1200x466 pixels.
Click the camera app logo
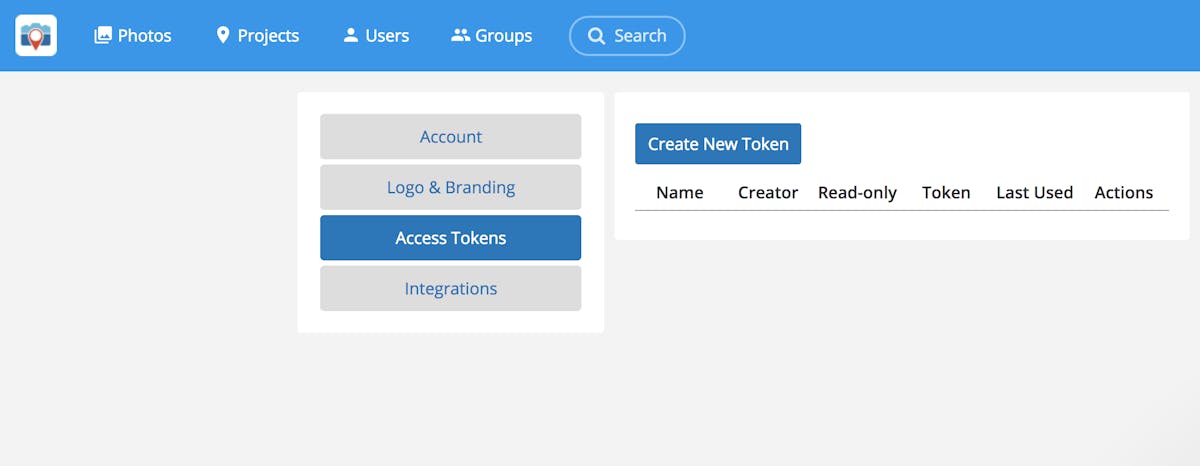pos(36,36)
